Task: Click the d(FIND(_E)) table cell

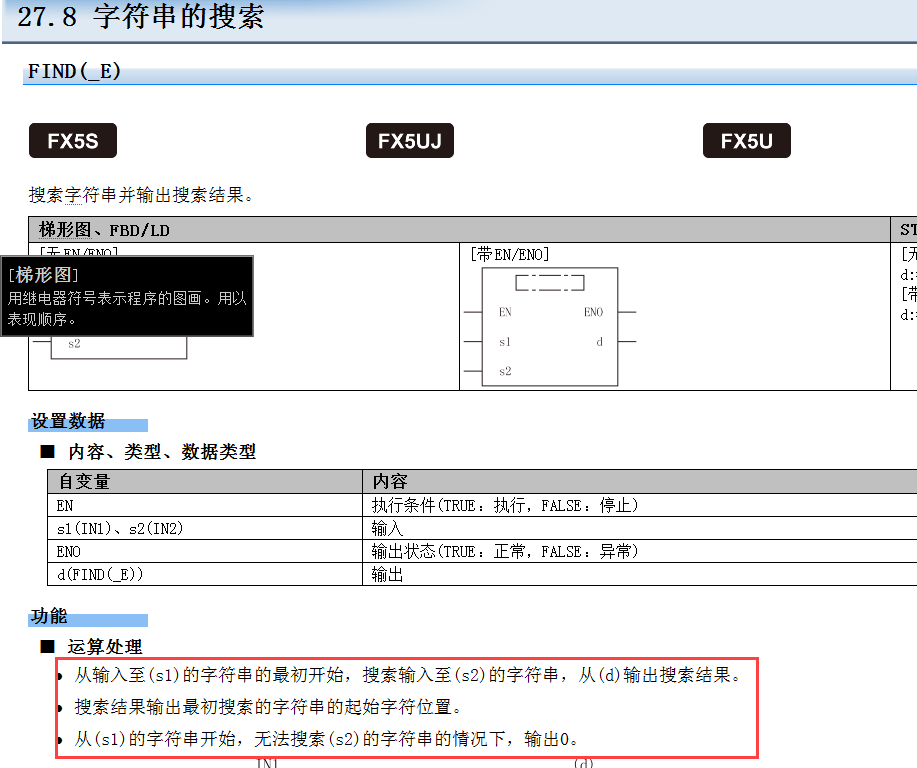Action: pyautogui.click(x=101, y=575)
